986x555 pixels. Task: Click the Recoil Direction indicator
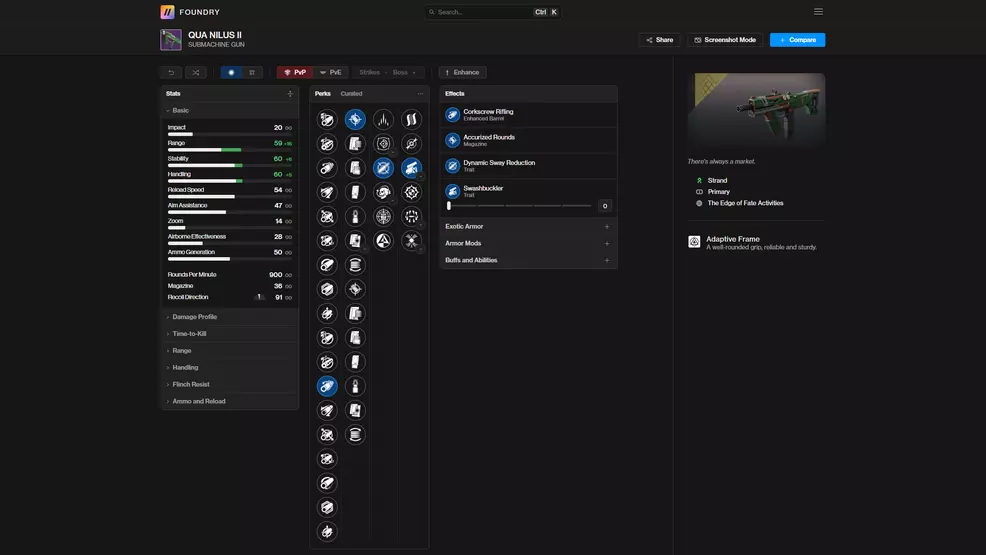pos(259,297)
